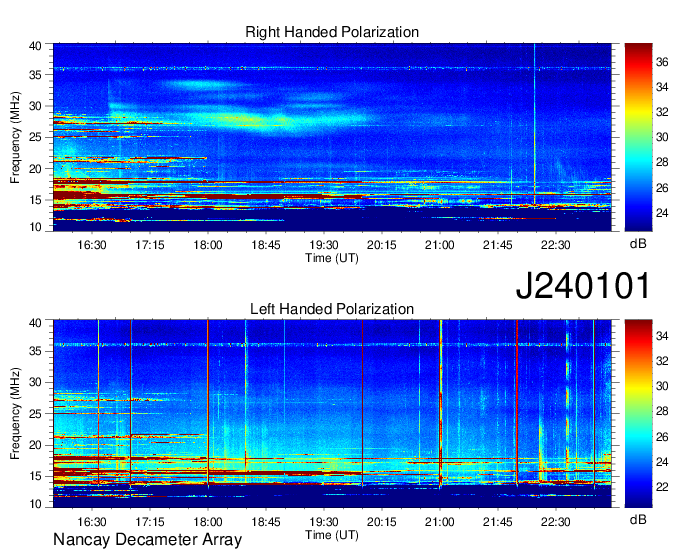
Task: Click the 'Left Handed Polarization' title
Action: click(x=332, y=309)
